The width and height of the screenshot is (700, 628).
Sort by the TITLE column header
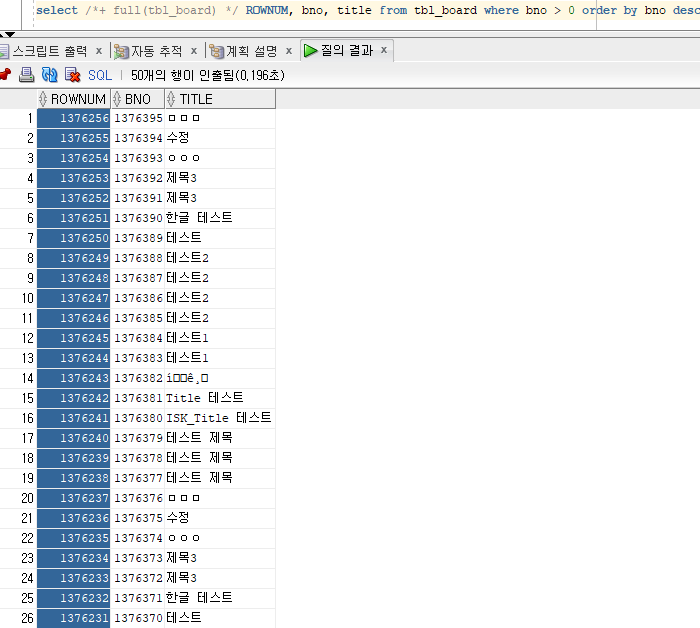pos(220,99)
